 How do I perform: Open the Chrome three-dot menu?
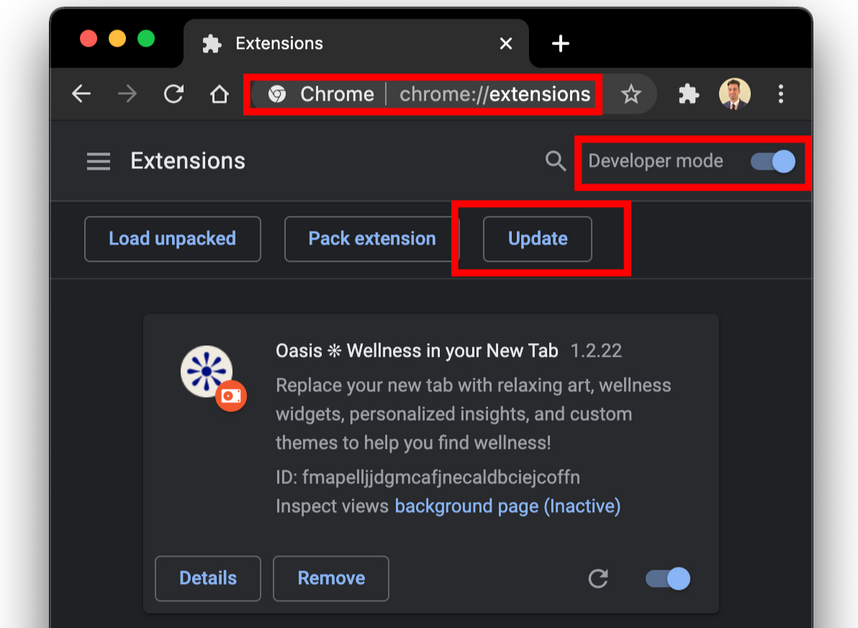click(x=781, y=94)
